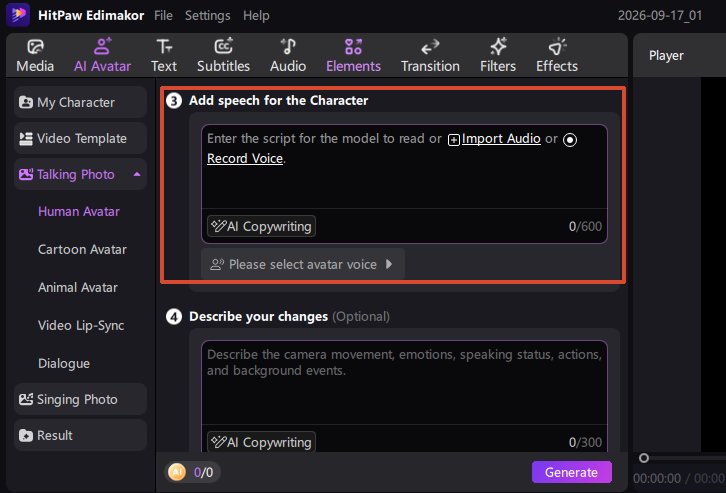Image resolution: width=726 pixels, height=493 pixels.
Task: Open the Text tool icon
Action: pos(164,47)
